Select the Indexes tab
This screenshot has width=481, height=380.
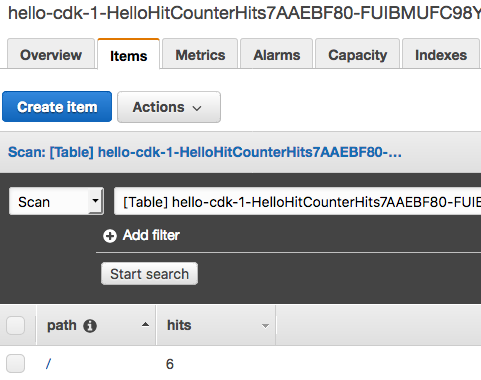tap(441, 54)
